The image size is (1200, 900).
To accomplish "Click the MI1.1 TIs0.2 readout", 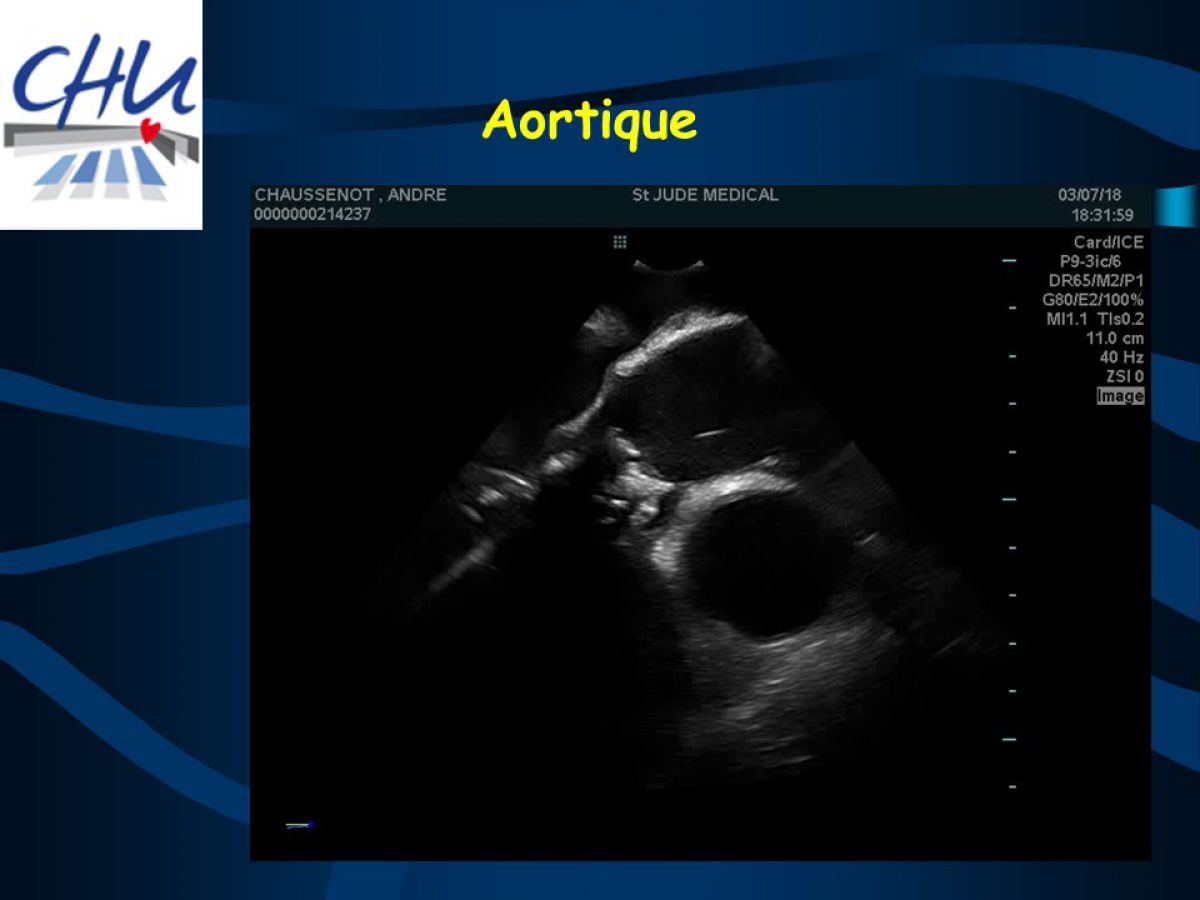I will pos(1093,319).
